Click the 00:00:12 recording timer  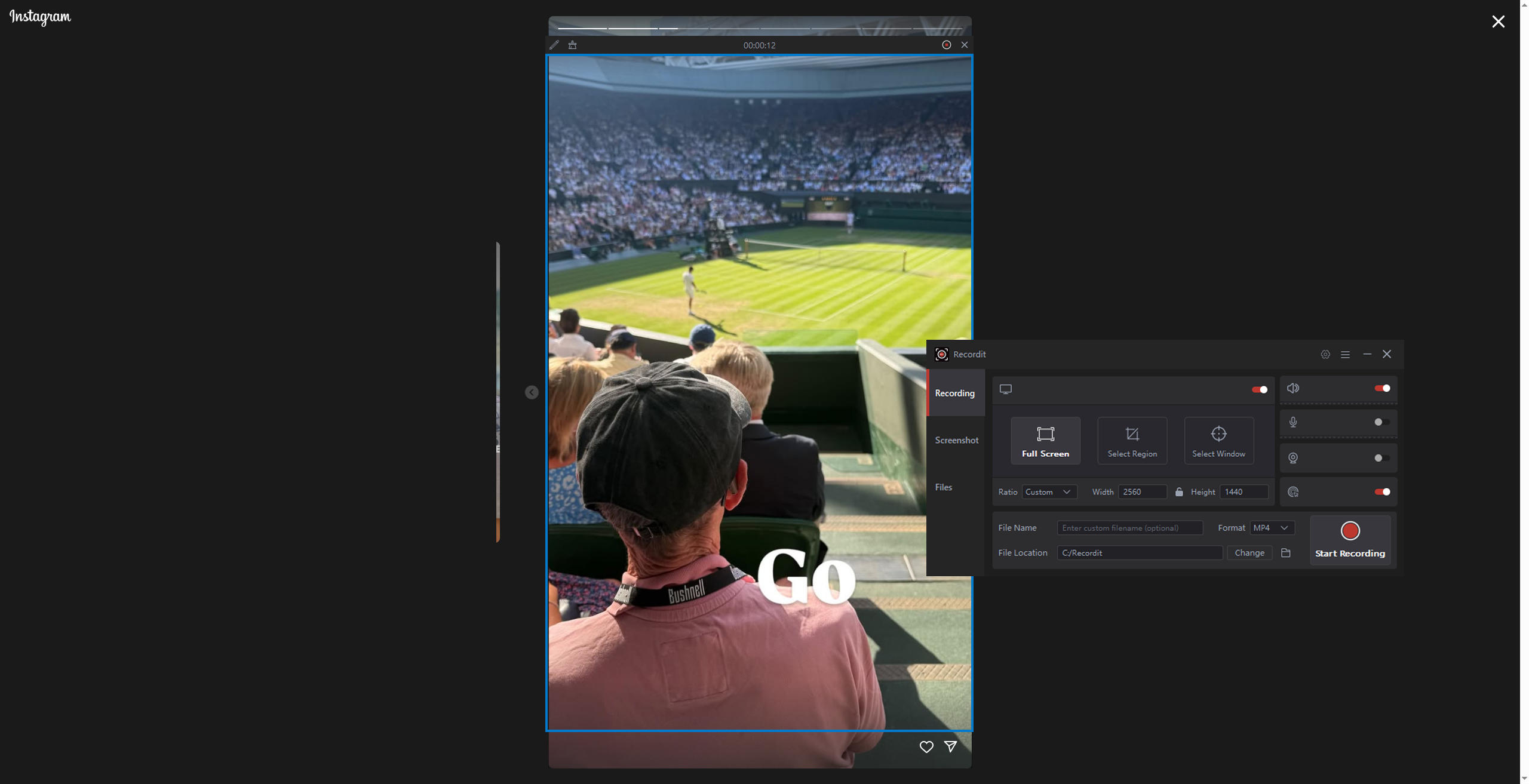pyautogui.click(x=759, y=45)
